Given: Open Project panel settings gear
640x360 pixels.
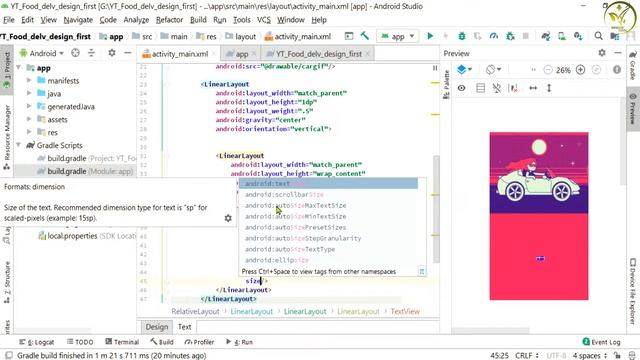Looking at the screenshot, I should coord(111,53).
